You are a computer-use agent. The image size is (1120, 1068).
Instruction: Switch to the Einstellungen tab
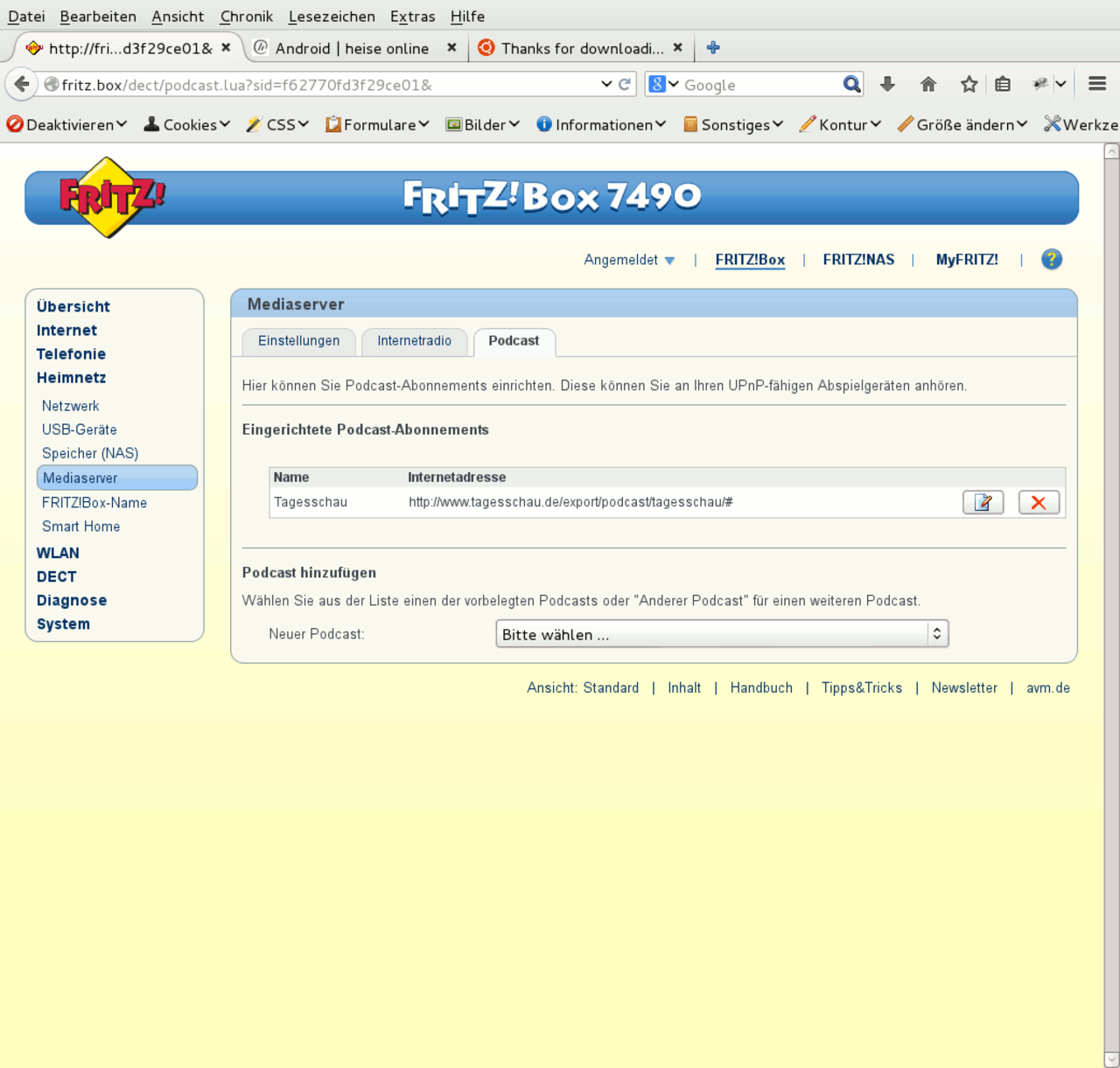pos(298,341)
